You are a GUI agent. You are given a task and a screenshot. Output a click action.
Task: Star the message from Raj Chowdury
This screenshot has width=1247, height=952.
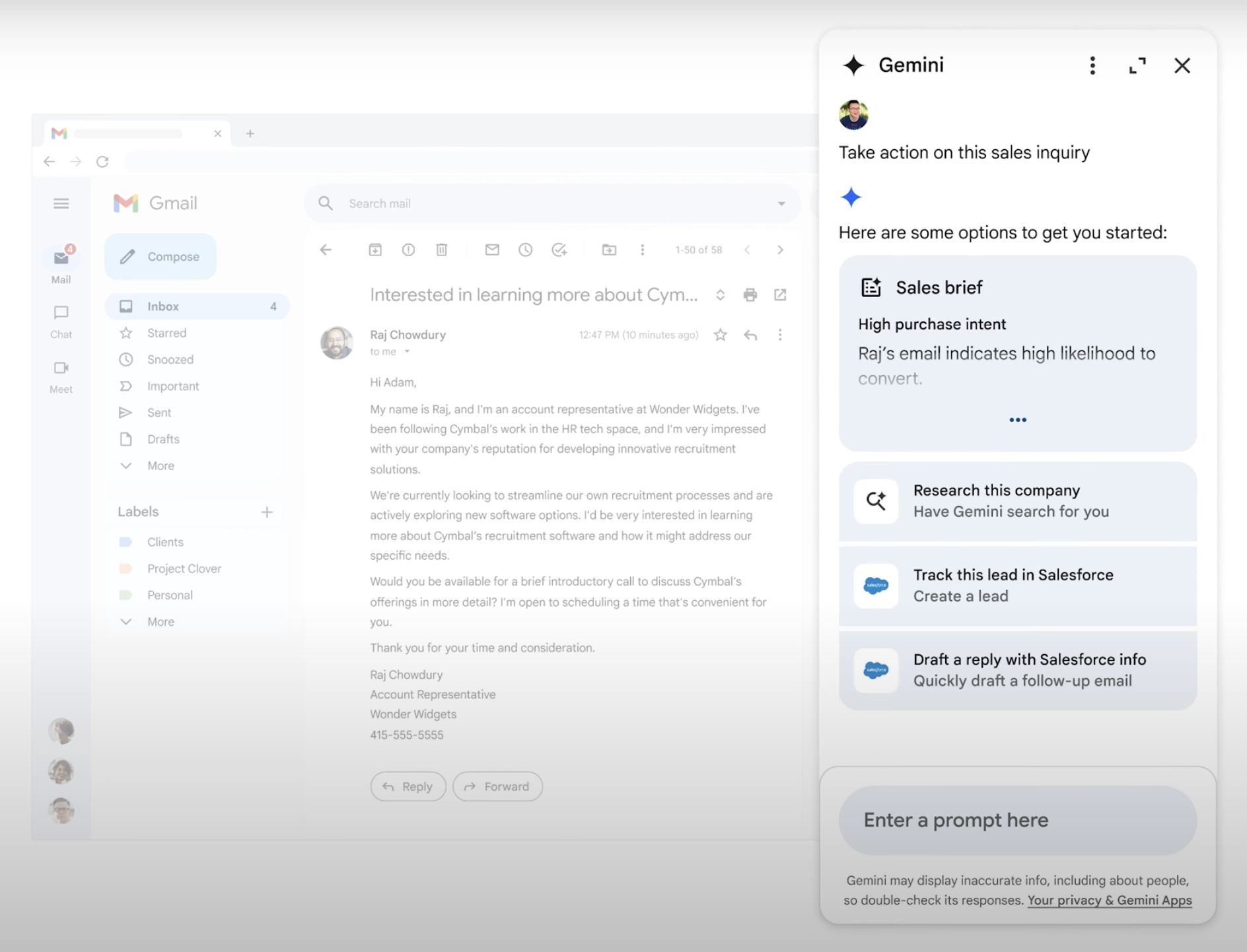click(720, 335)
